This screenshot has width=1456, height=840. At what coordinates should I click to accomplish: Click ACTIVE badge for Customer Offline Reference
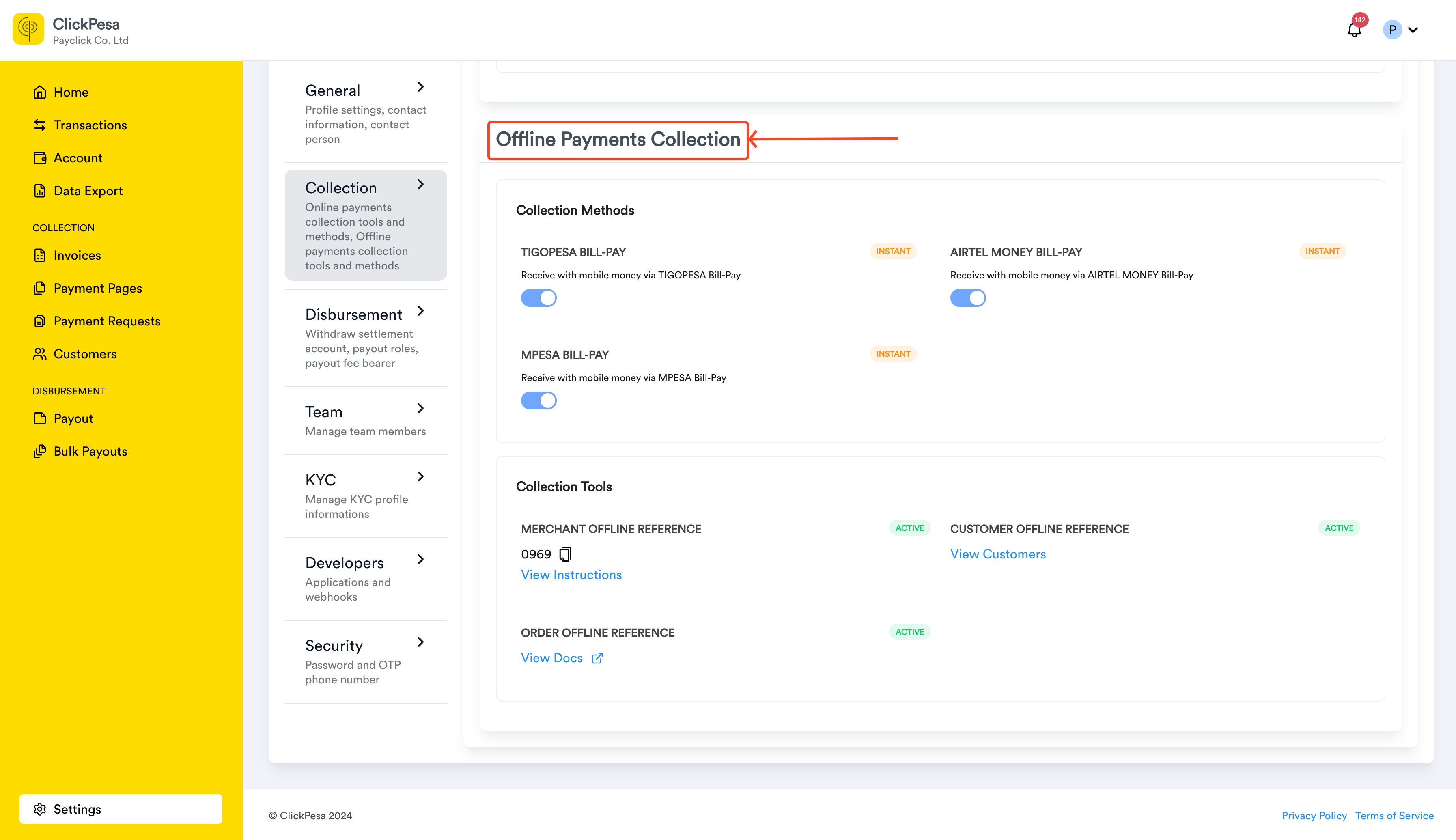point(1339,528)
